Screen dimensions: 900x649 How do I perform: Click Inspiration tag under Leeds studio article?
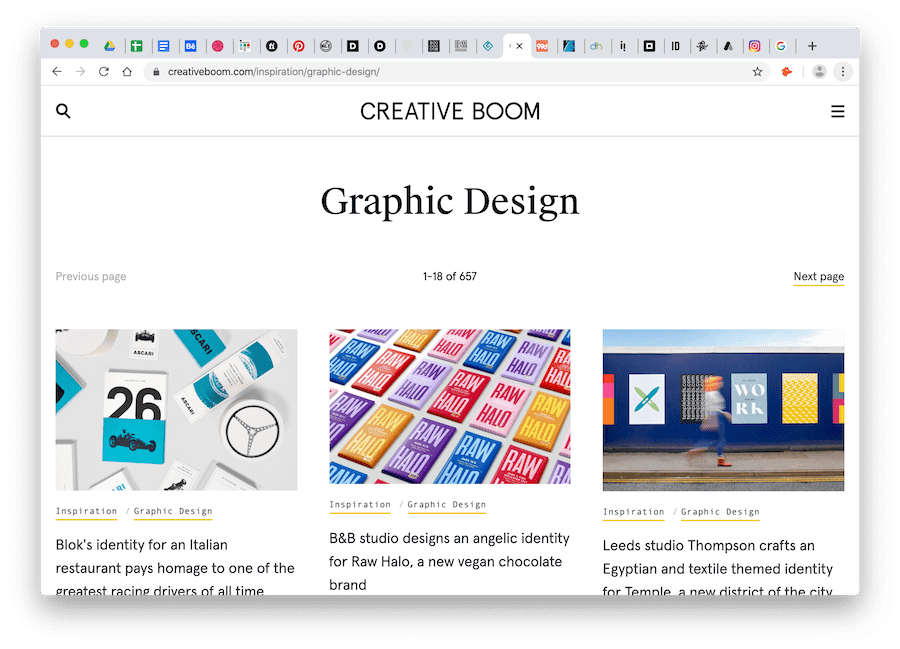point(633,512)
